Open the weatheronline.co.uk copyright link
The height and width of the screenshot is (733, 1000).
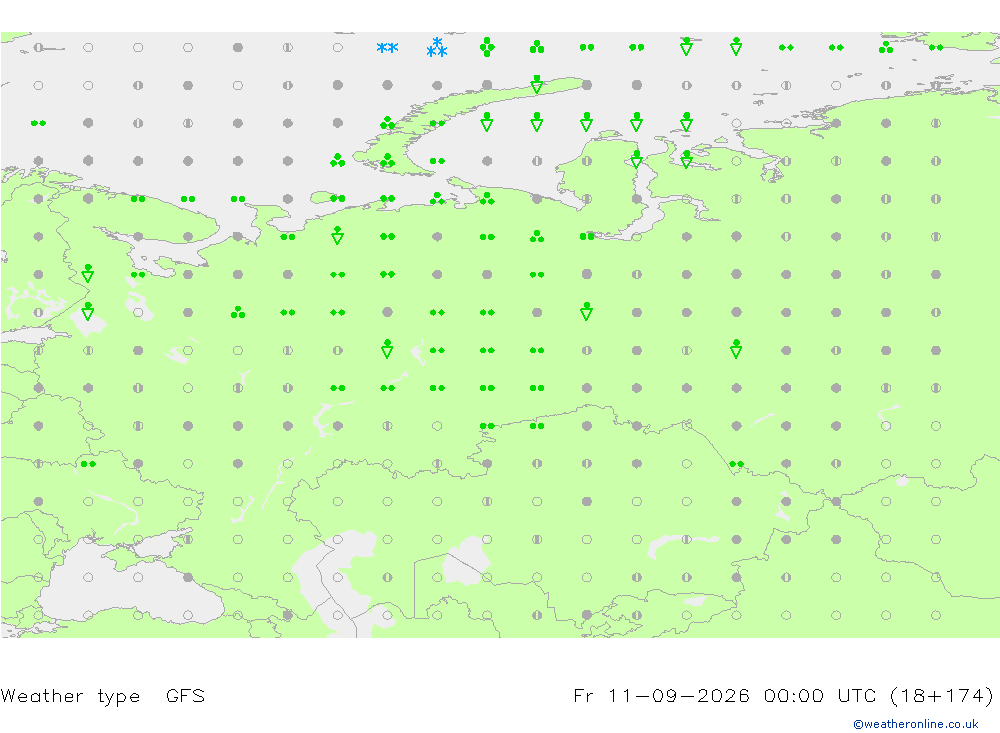pos(915,724)
